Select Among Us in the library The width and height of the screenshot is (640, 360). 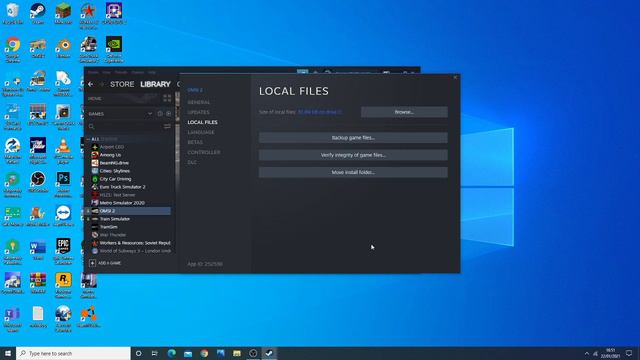tap(110, 155)
